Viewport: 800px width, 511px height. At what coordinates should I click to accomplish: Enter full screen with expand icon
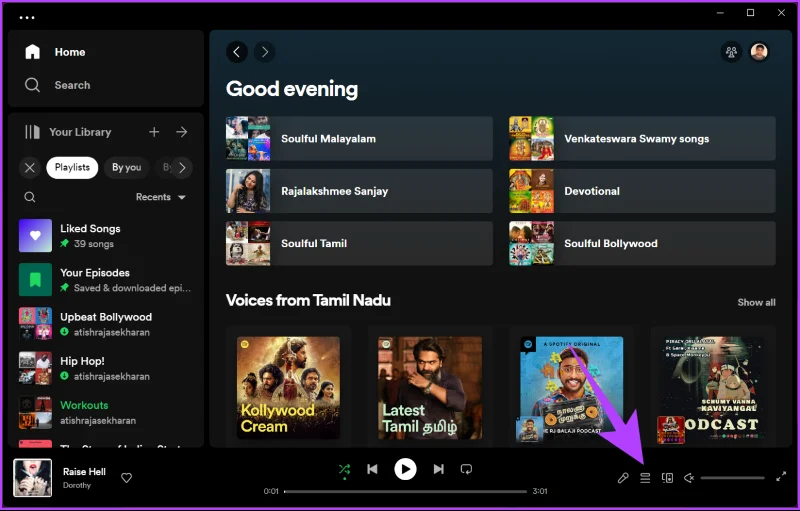click(x=781, y=477)
